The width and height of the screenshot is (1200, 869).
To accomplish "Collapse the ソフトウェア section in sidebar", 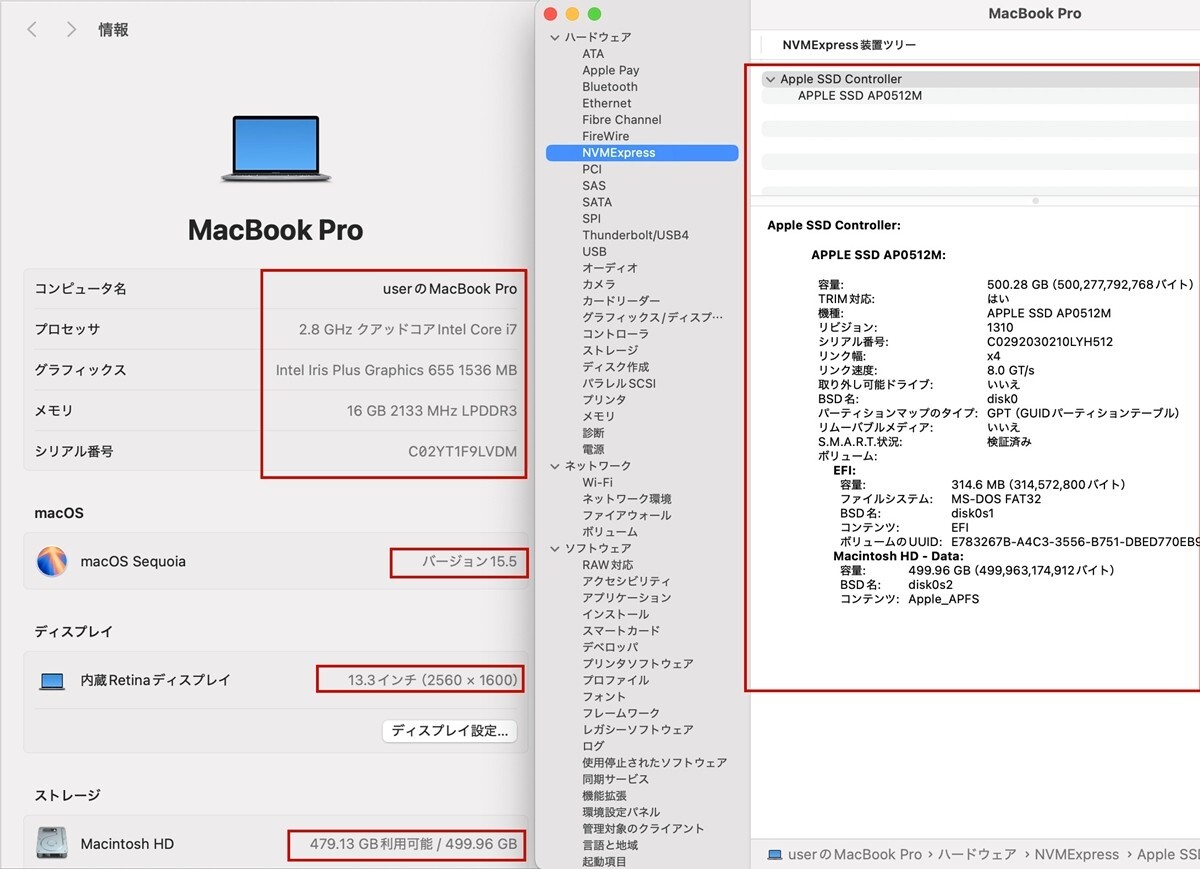I will coord(555,549).
